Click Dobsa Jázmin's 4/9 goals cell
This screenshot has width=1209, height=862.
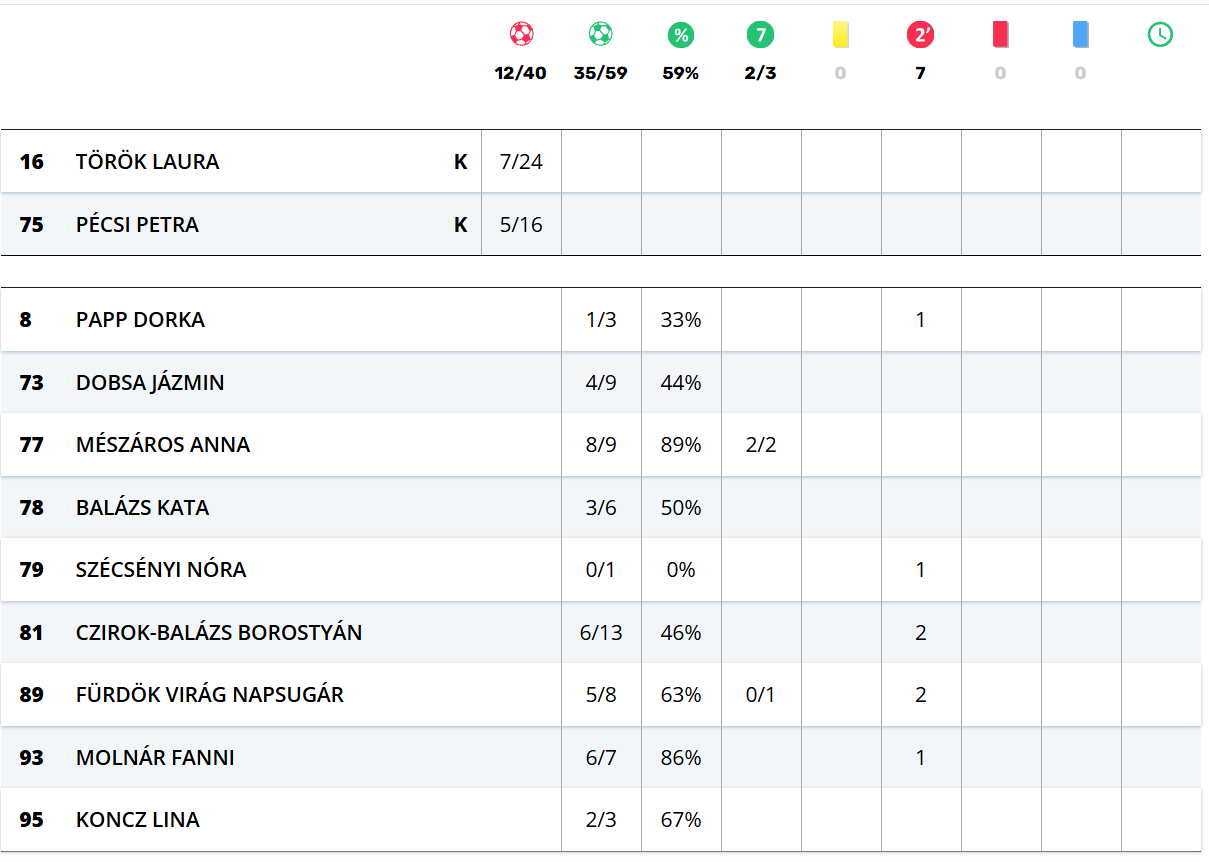(601, 383)
